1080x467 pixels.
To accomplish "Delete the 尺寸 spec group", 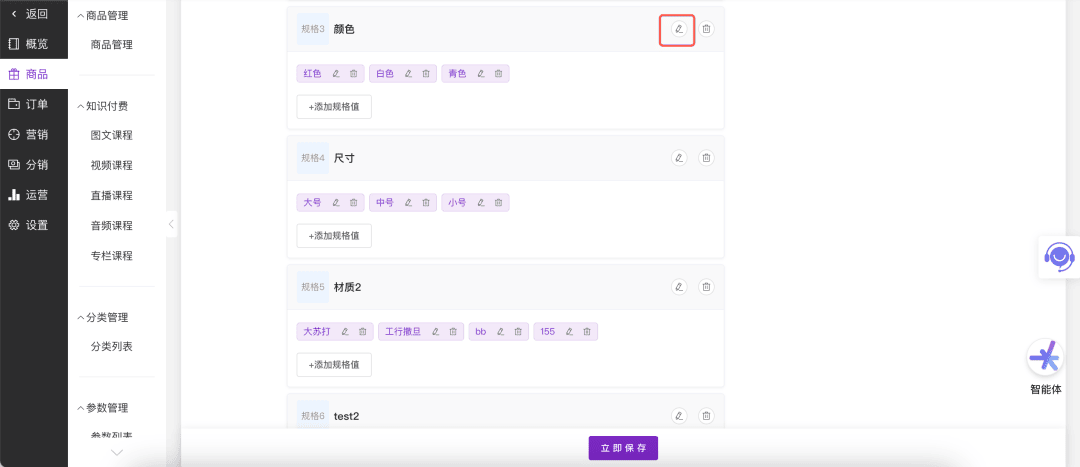I will click(x=706, y=158).
